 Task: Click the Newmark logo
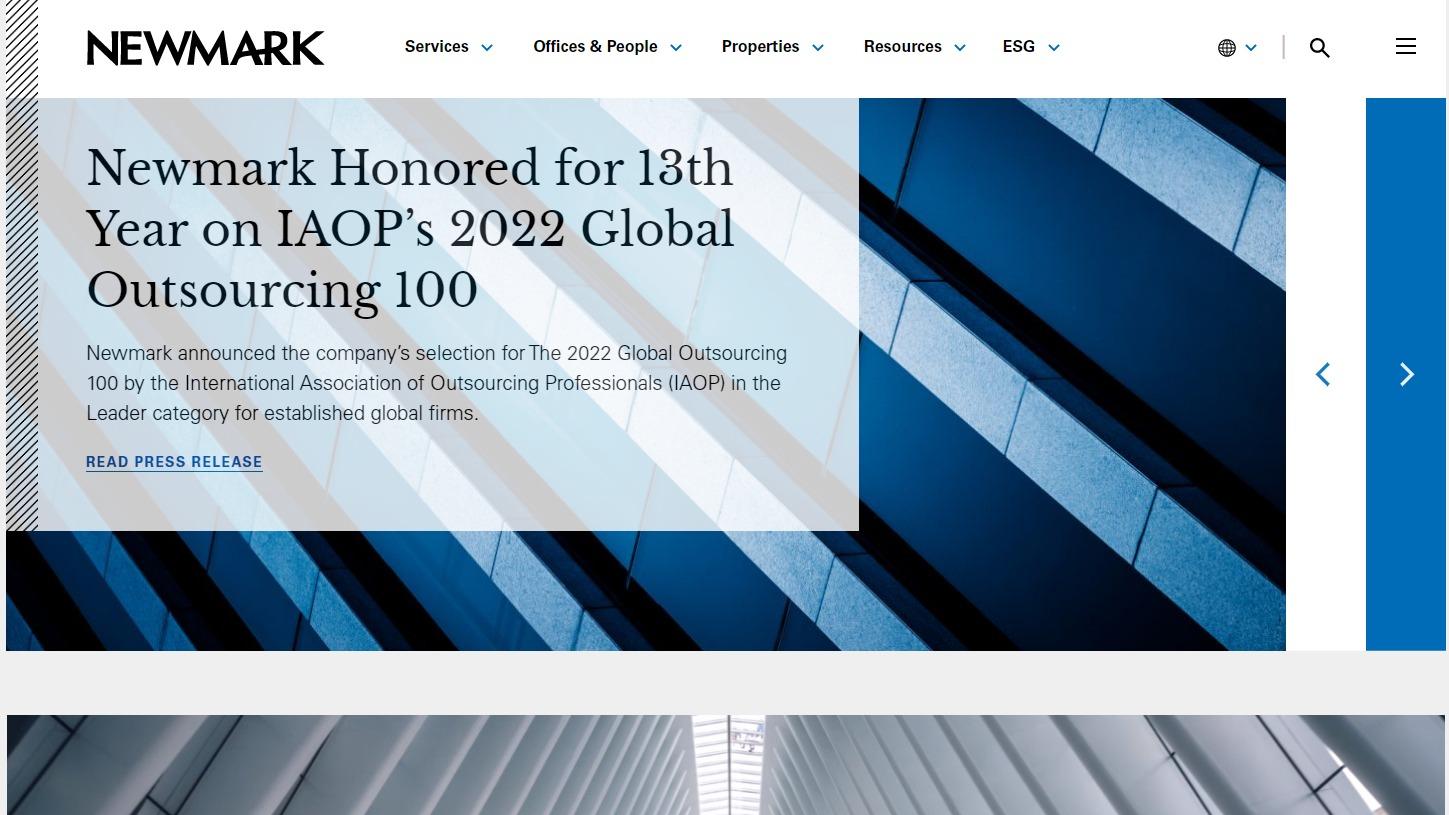pyautogui.click(x=205, y=48)
